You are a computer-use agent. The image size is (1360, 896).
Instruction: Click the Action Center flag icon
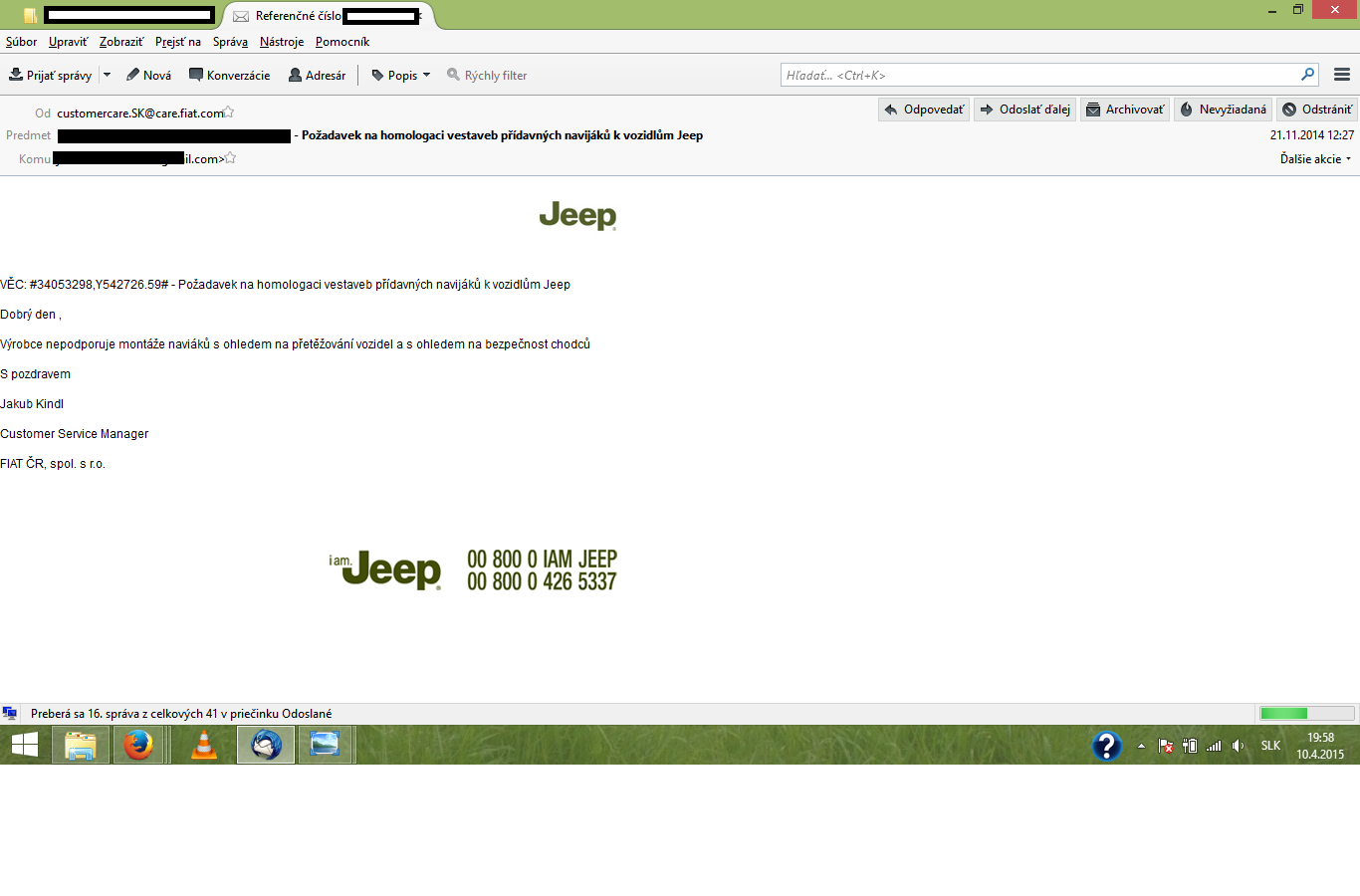(x=1165, y=746)
